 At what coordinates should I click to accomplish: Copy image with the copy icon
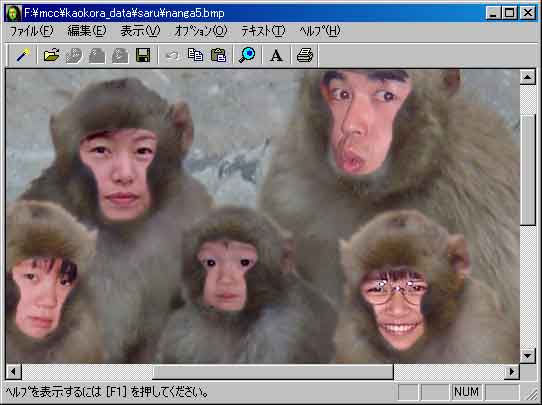pos(195,55)
